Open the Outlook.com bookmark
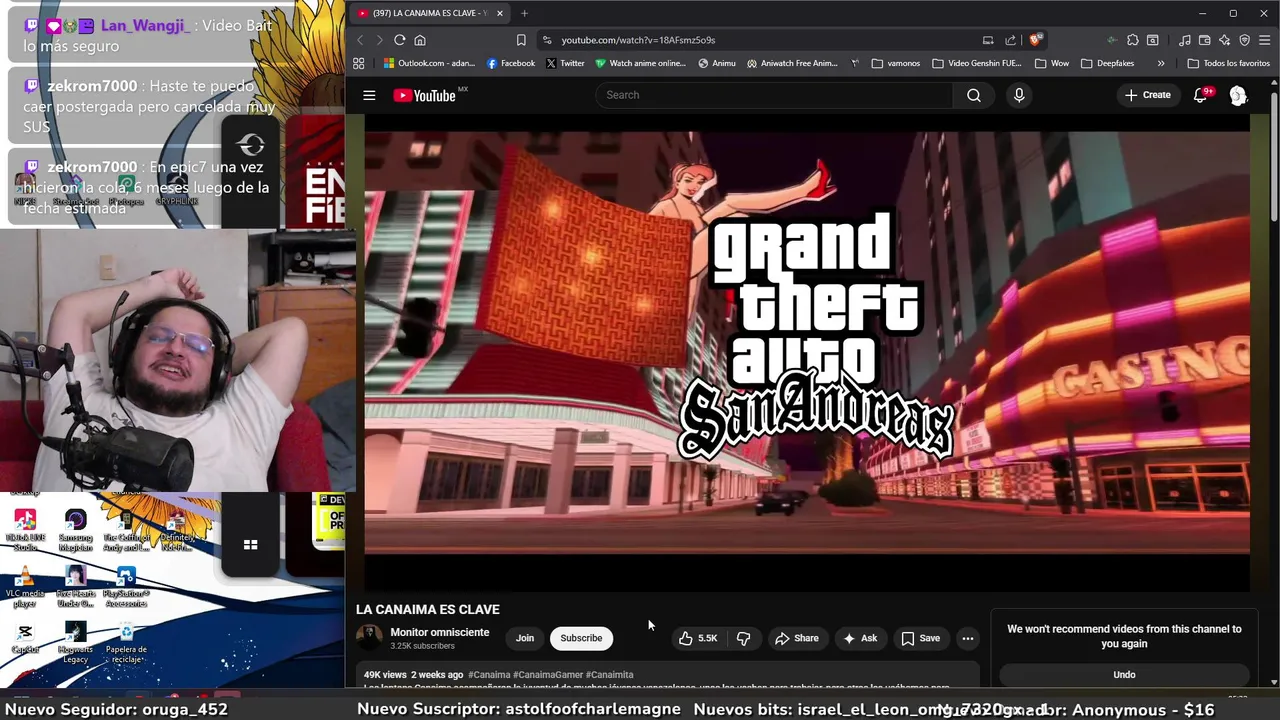 point(430,63)
